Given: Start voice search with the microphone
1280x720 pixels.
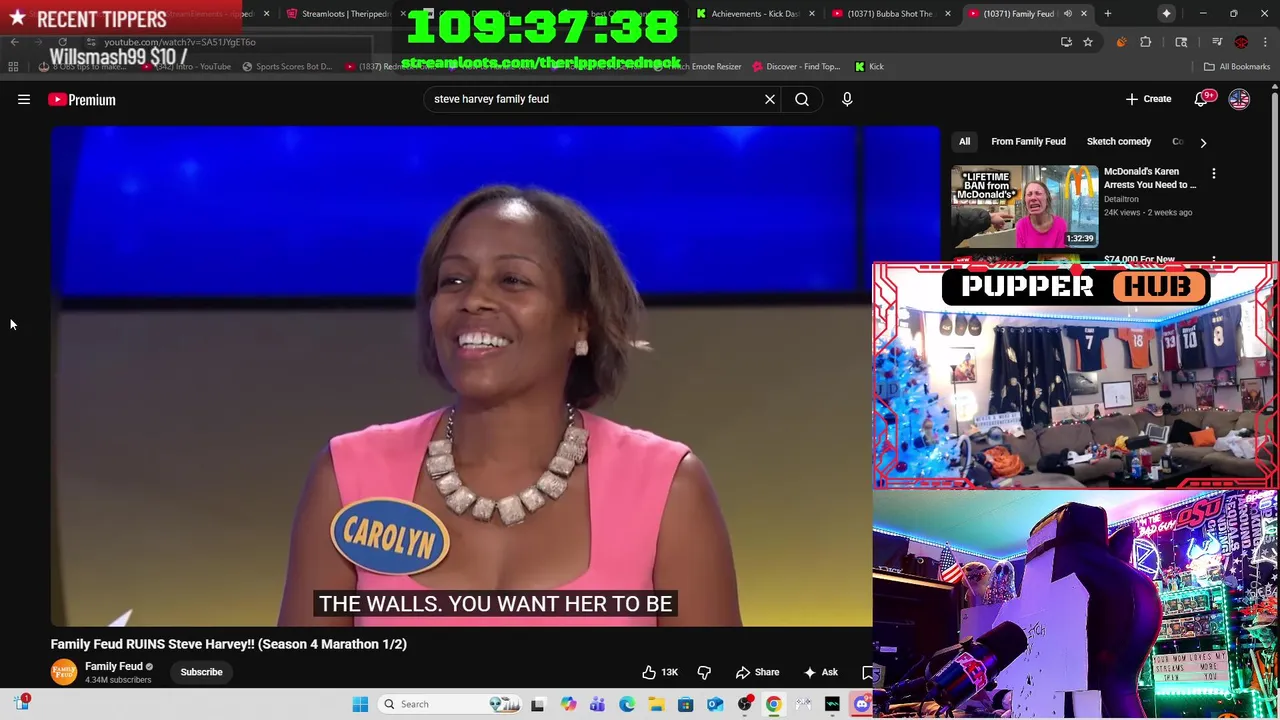Looking at the screenshot, I should (847, 99).
